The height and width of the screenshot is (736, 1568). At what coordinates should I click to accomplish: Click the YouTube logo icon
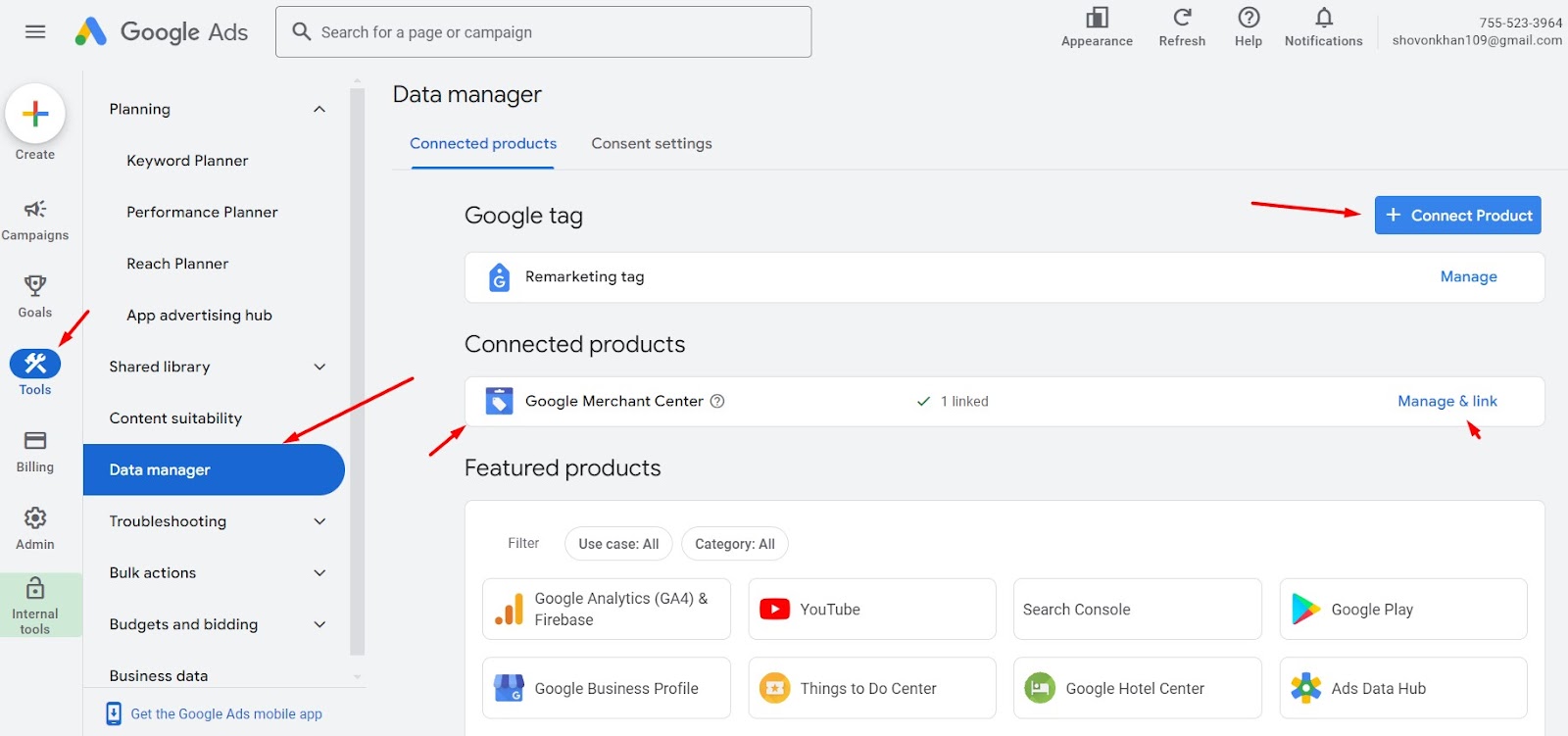point(774,609)
